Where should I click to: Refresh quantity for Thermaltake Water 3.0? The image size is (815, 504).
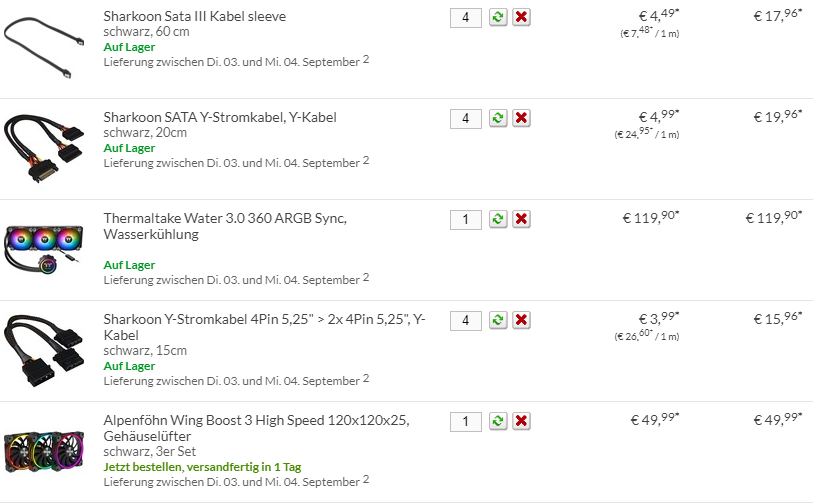click(498, 219)
